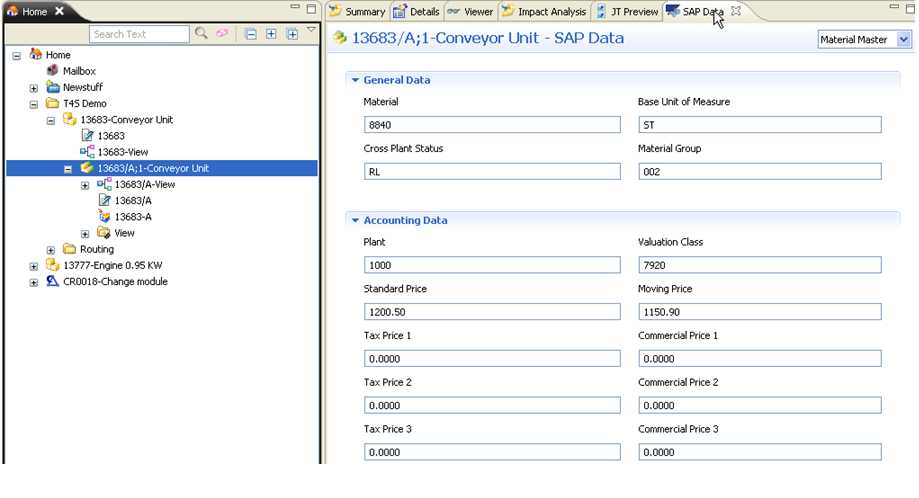Image resolution: width=919 pixels, height=498 pixels.
Task: Click the Tax Price 1 field
Action: pyautogui.click(x=492, y=359)
